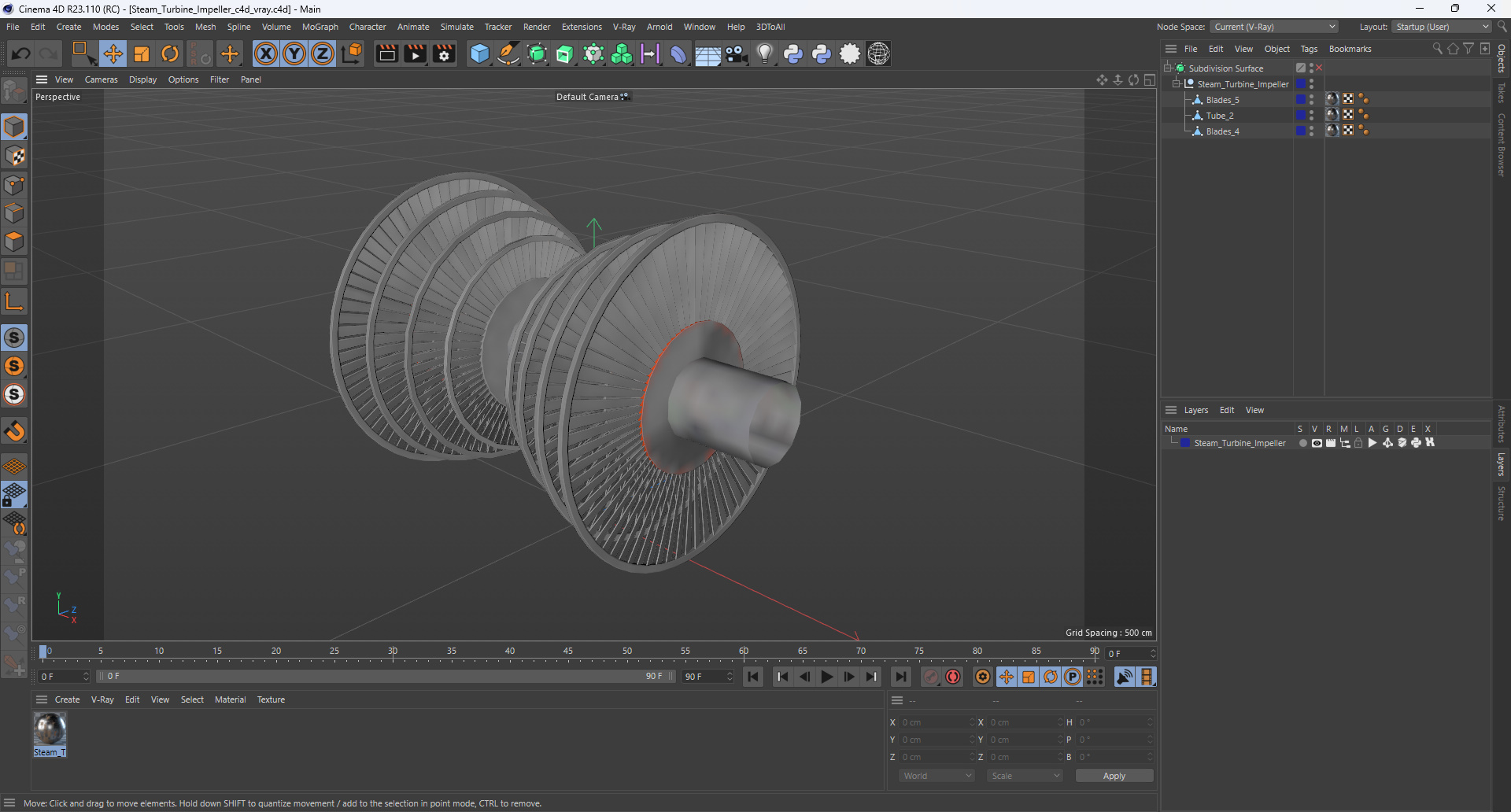Select the Move tool in top toolbar
The image size is (1511, 812).
[113, 54]
